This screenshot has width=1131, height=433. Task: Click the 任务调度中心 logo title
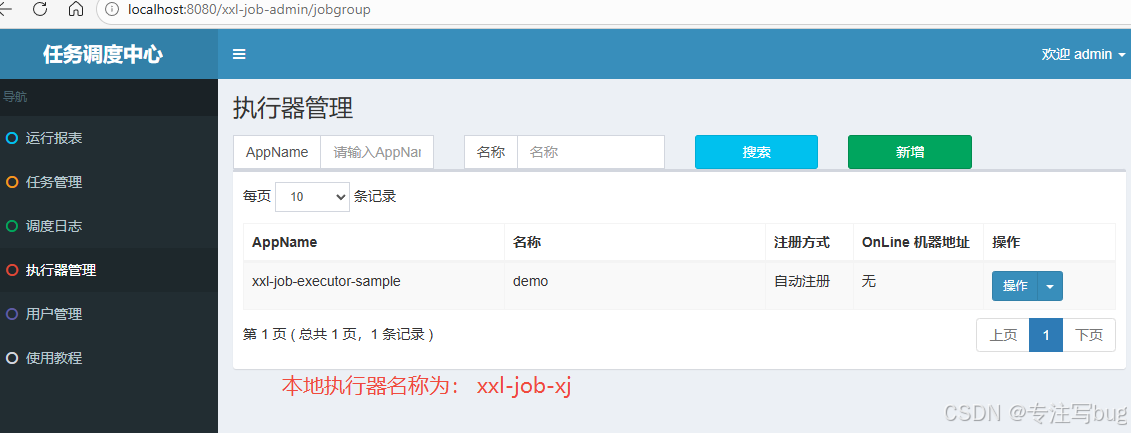click(x=103, y=55)
